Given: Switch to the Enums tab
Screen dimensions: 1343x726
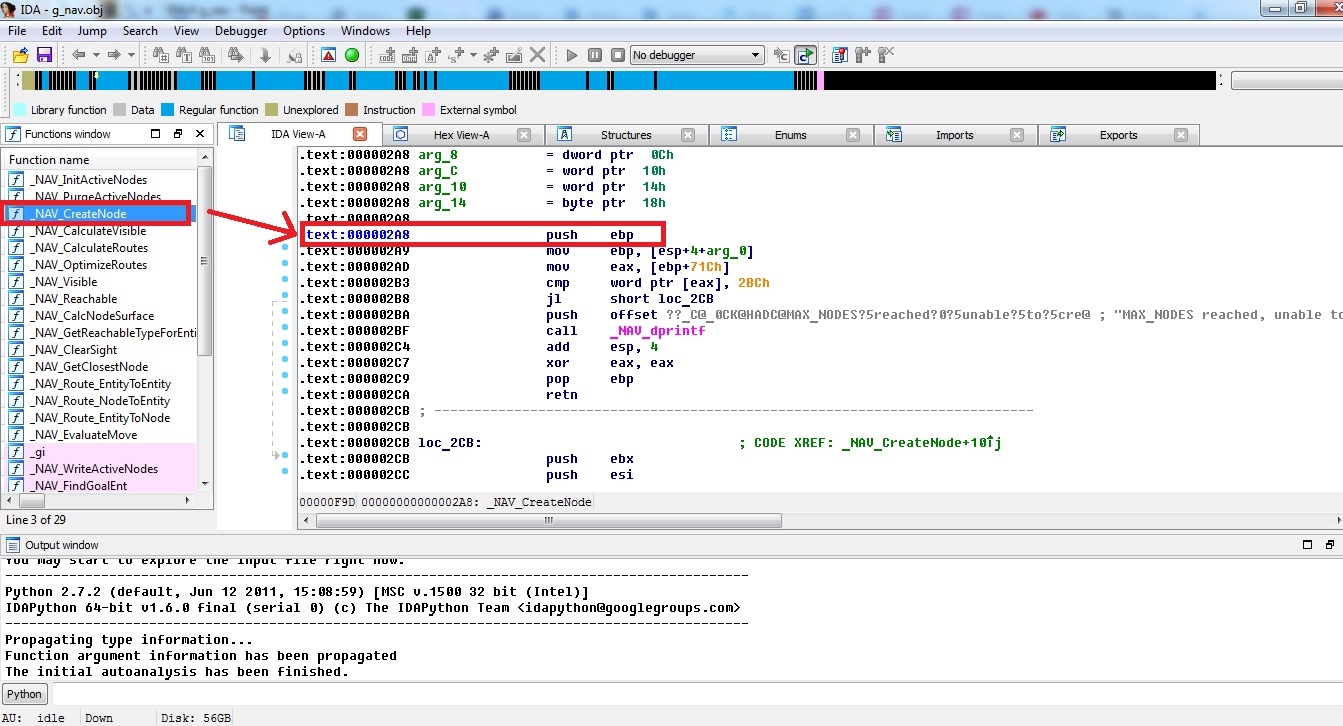Looking at the screenshot, I should click(790, 135).
